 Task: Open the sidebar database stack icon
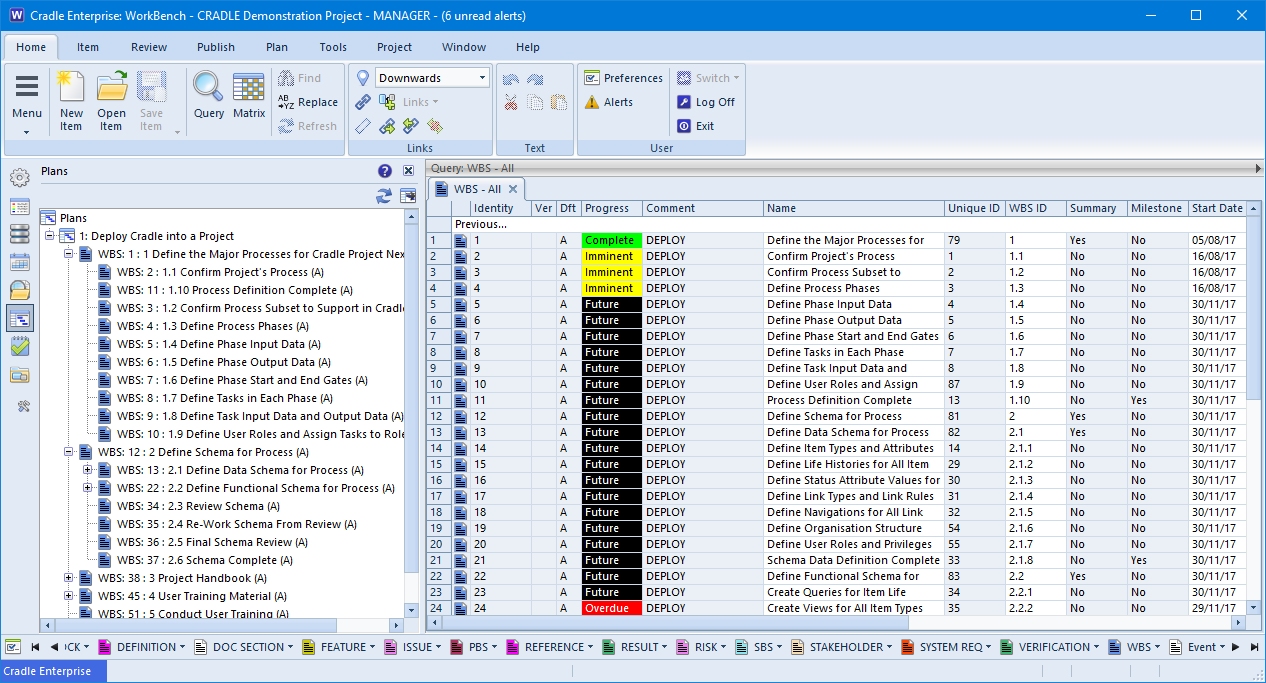coord(20,235)
